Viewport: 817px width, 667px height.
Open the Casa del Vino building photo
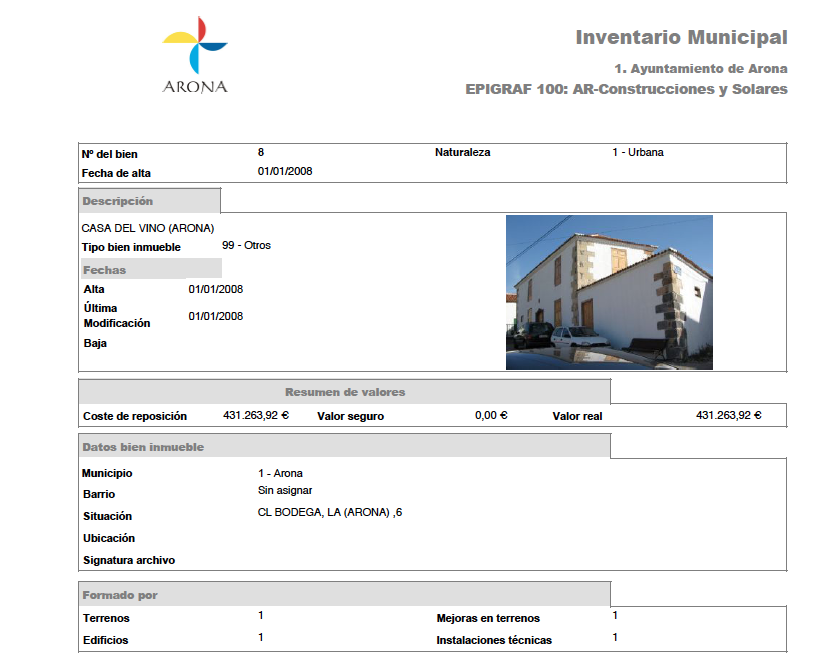pos(609,292)
